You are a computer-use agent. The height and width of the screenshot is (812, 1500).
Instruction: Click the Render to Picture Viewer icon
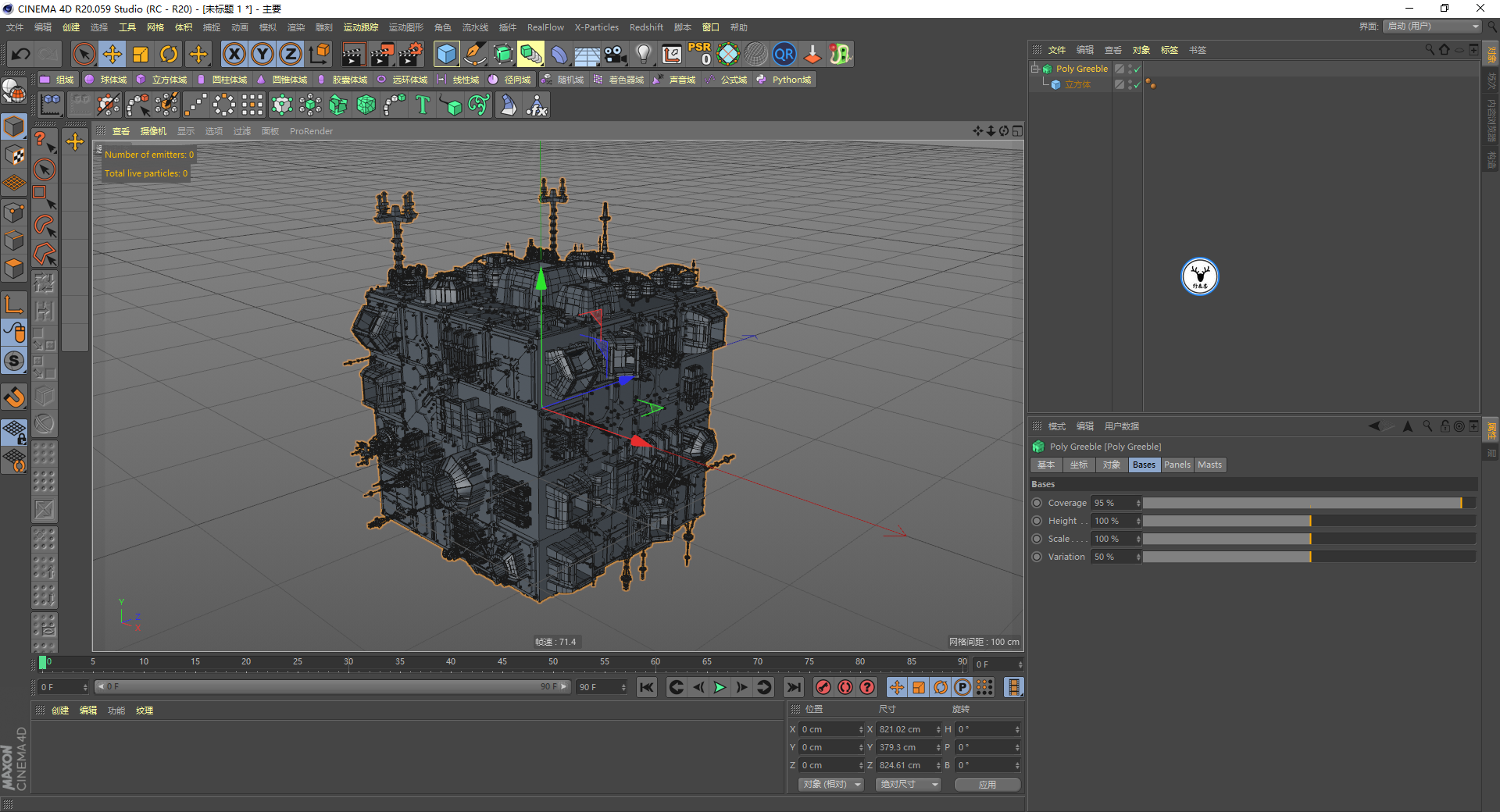(381, 54)
